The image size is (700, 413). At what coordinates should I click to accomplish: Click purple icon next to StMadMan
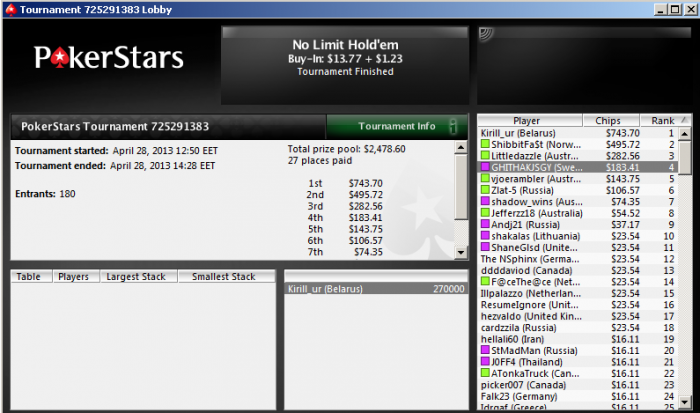click(485, 350)
